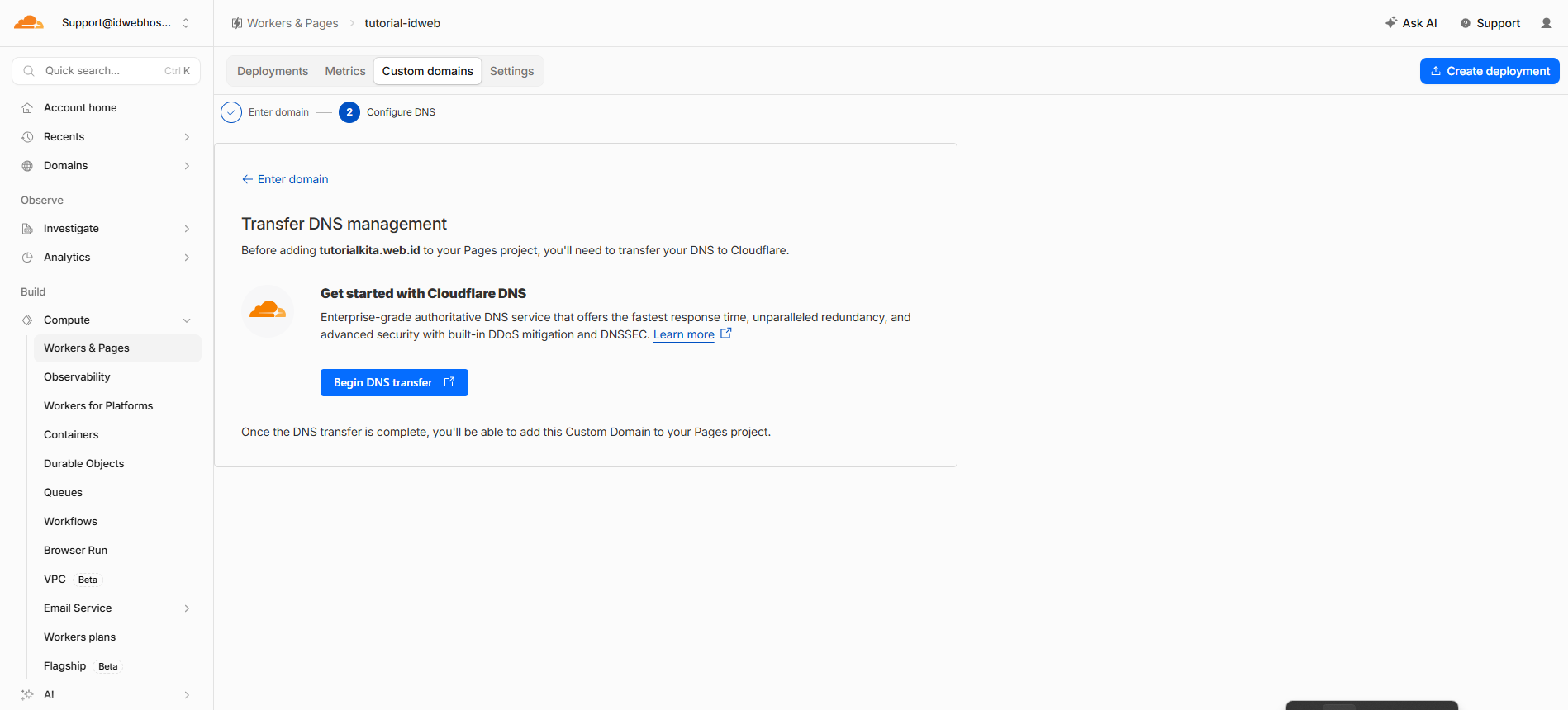Click the Support label
Image resolution: width=1568 pixels, height=710 pixels.
[x=1499, y=23]
